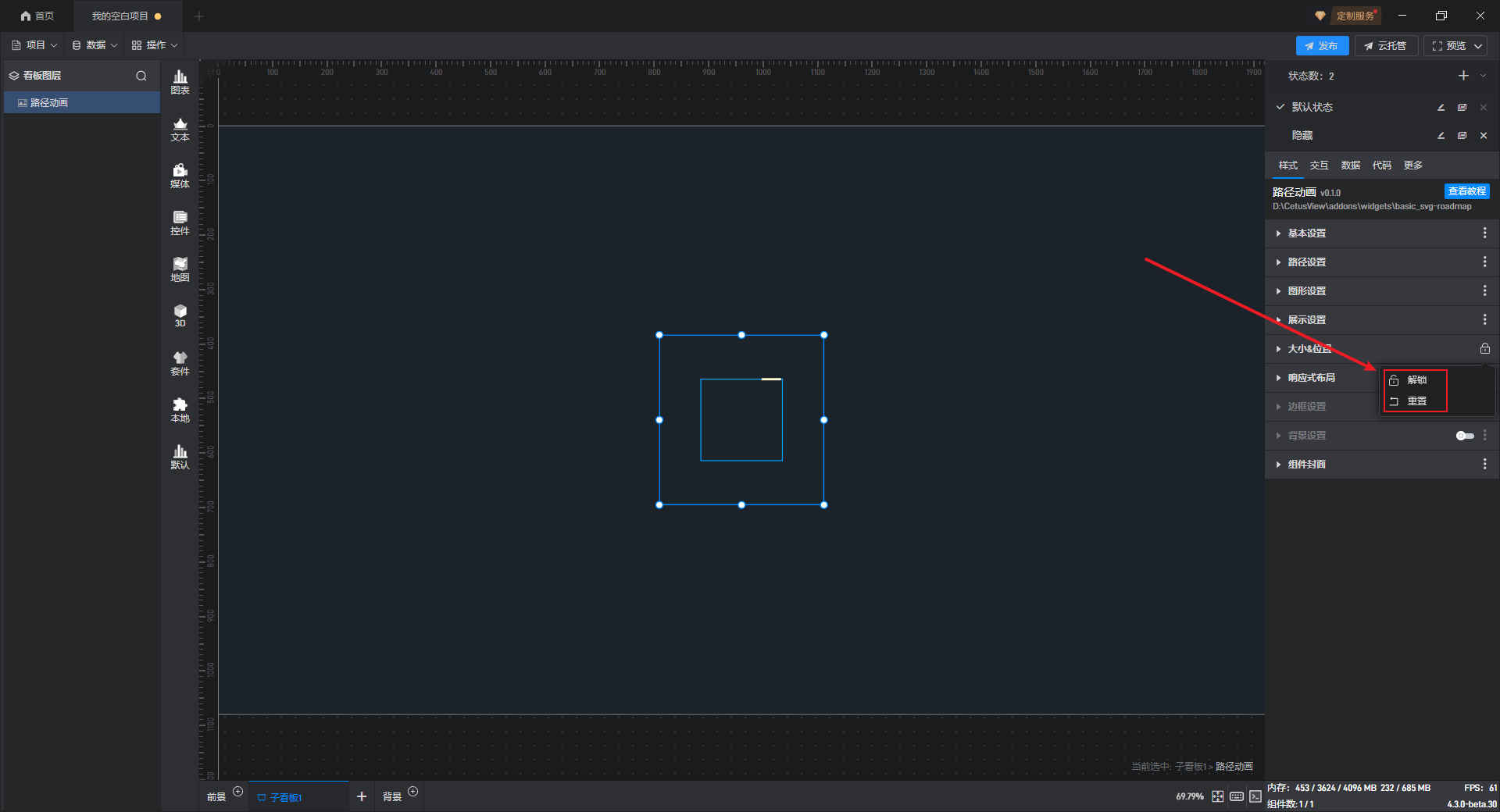Add a foreground board next to 前景

238,792
